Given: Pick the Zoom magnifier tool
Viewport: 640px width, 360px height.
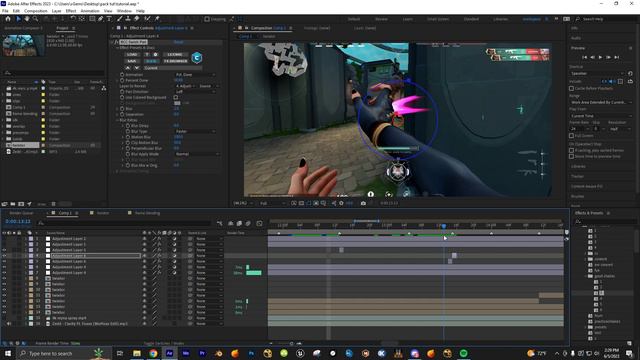Looking at the screenshot, I should point(36,19).
